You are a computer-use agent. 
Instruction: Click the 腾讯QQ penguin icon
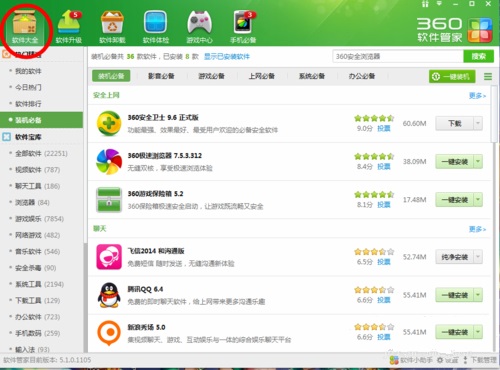tap(109, 295)
